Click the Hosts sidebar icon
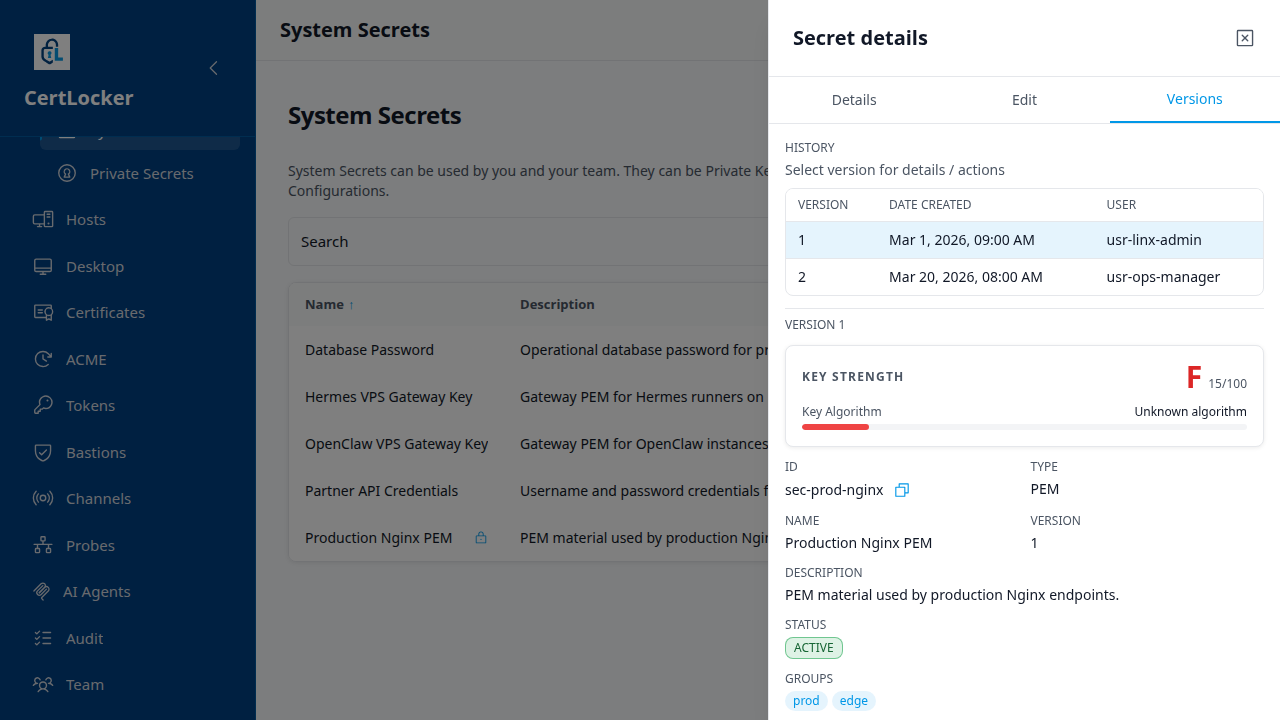 pyautogui.click(x=42, y=220)
